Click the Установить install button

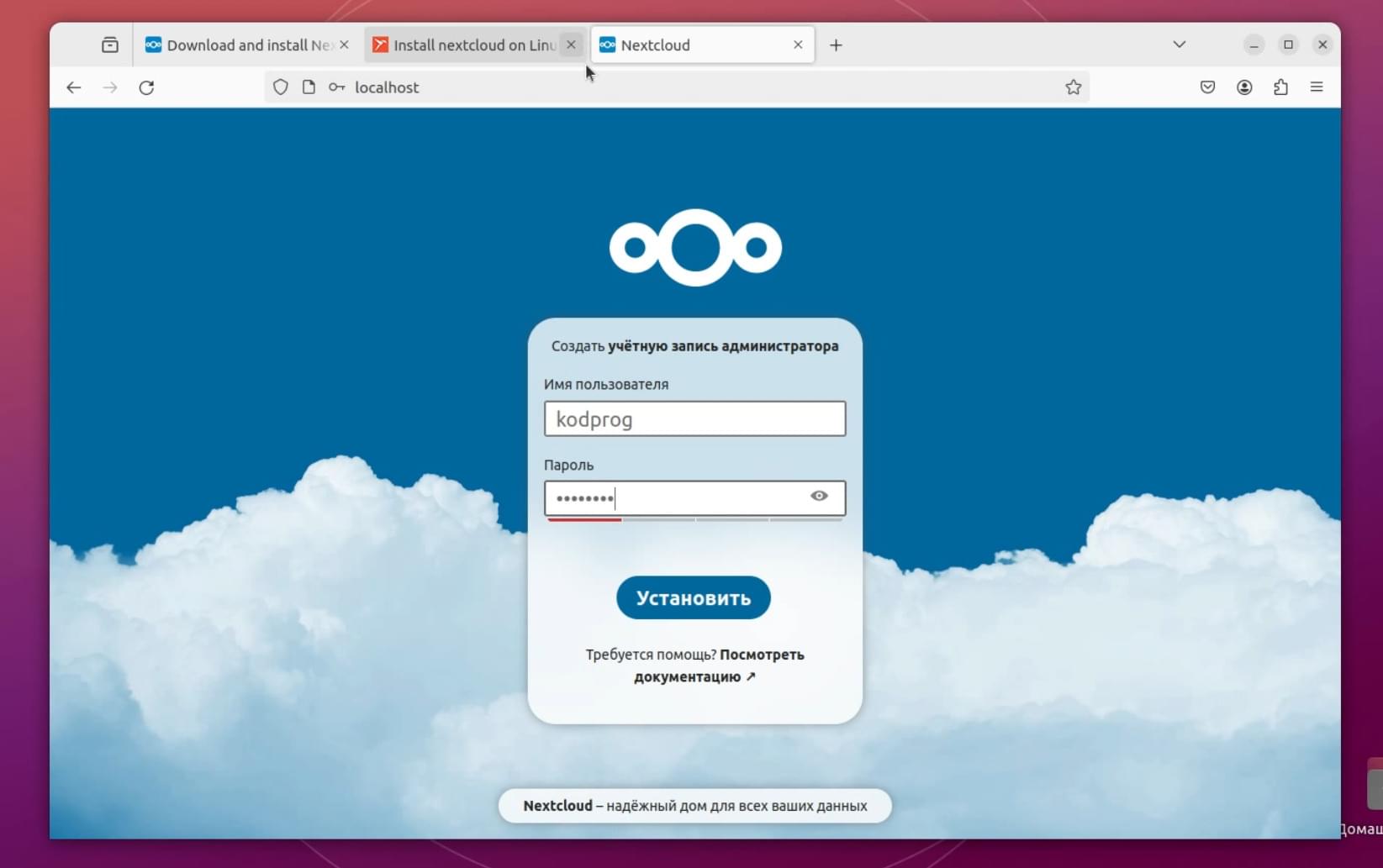click(x=694, y=598)
